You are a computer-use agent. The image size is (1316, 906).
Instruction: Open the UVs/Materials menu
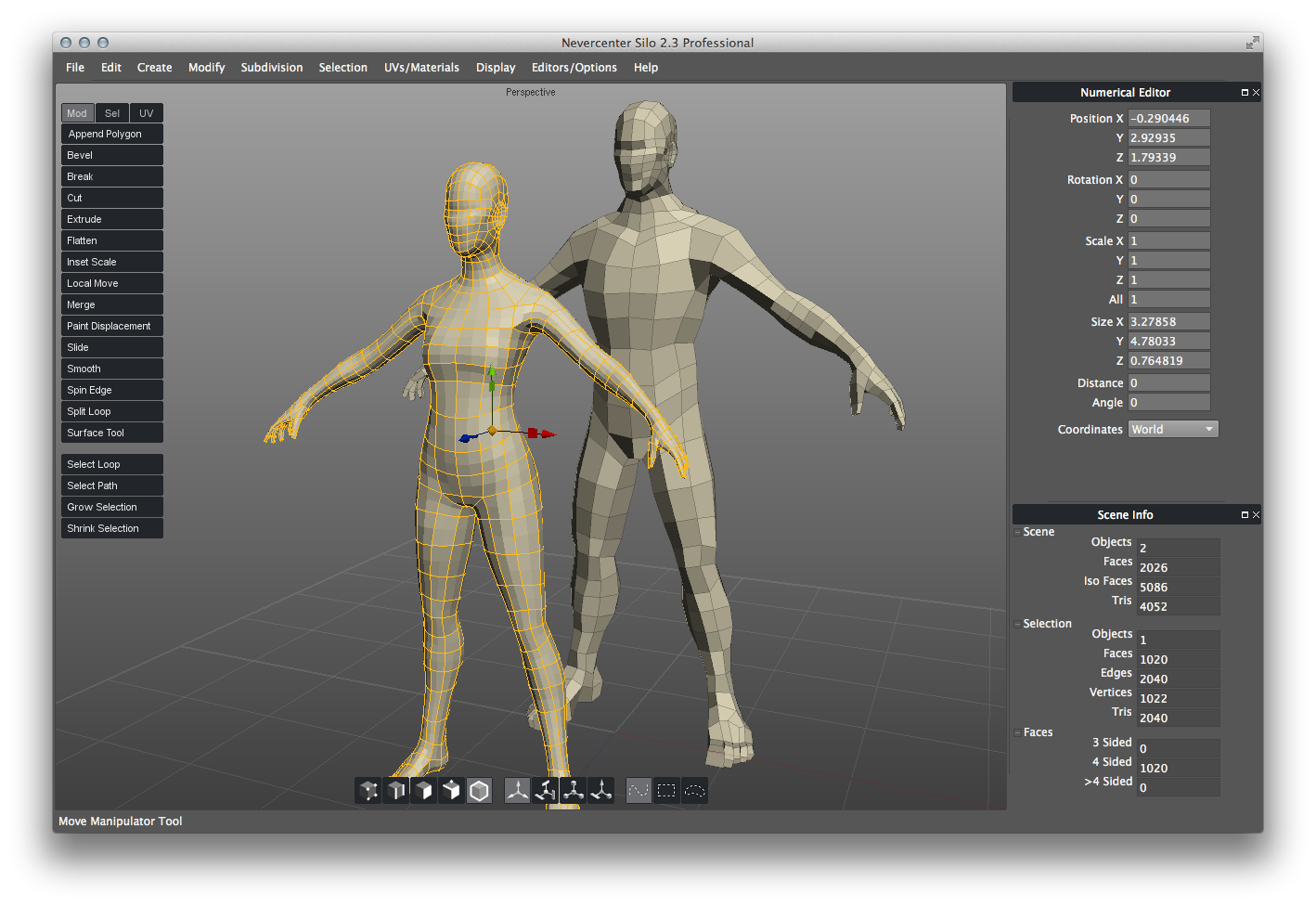(x=421, y=68)
